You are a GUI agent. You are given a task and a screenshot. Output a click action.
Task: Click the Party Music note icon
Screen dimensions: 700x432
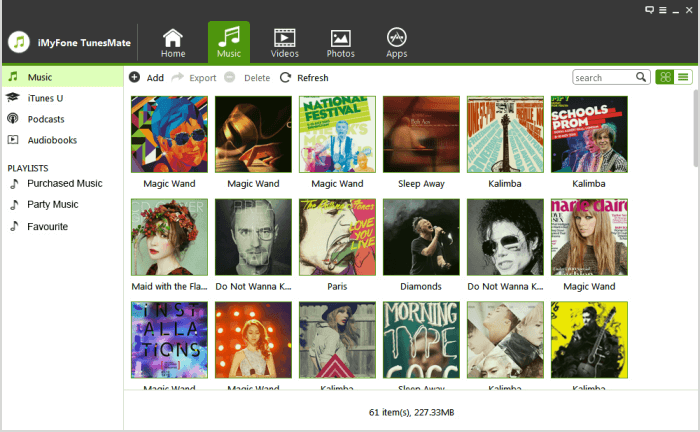(x=14, y=205)
